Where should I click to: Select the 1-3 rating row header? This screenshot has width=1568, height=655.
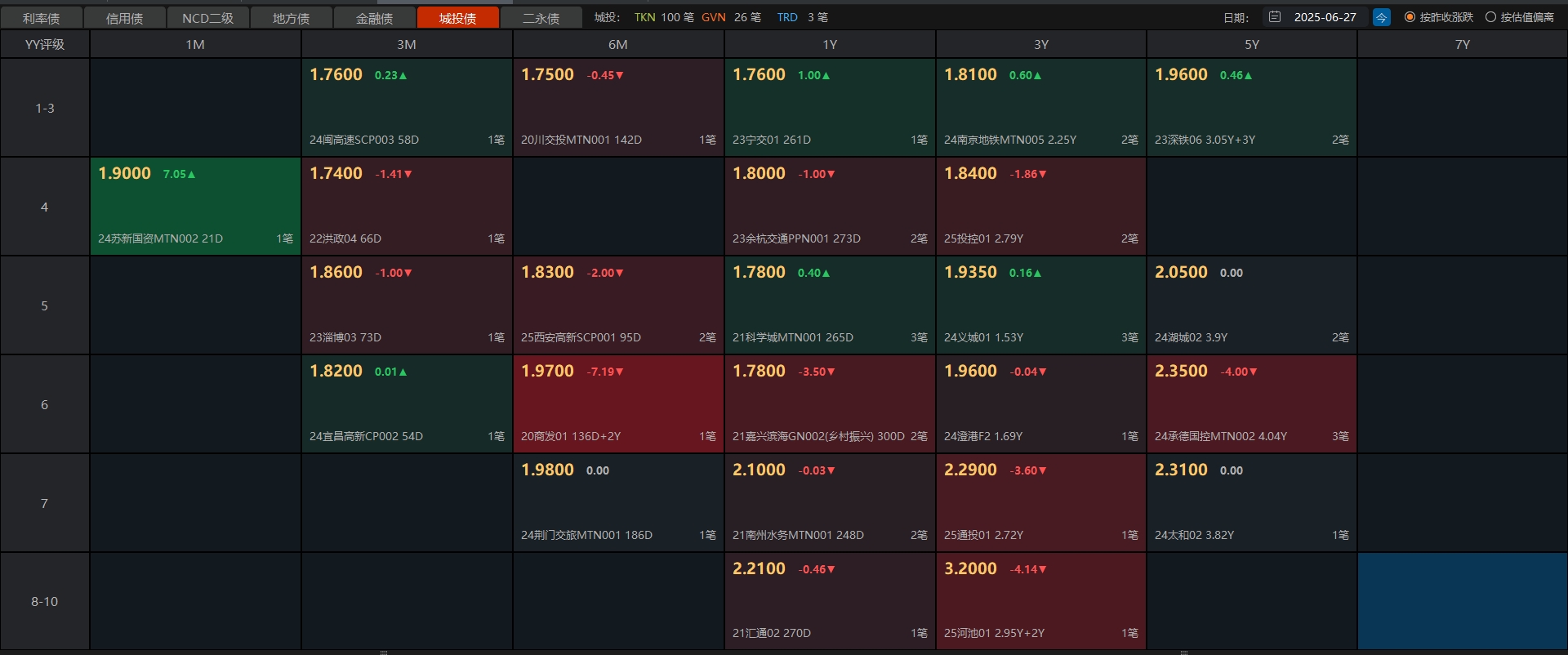[45, 108]
